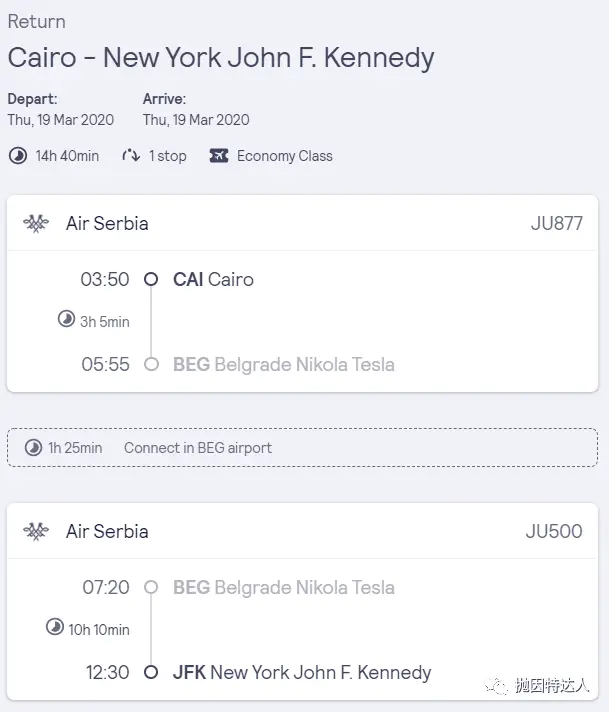
Task: Click the Economy Class text
Action: coord(285,156)
